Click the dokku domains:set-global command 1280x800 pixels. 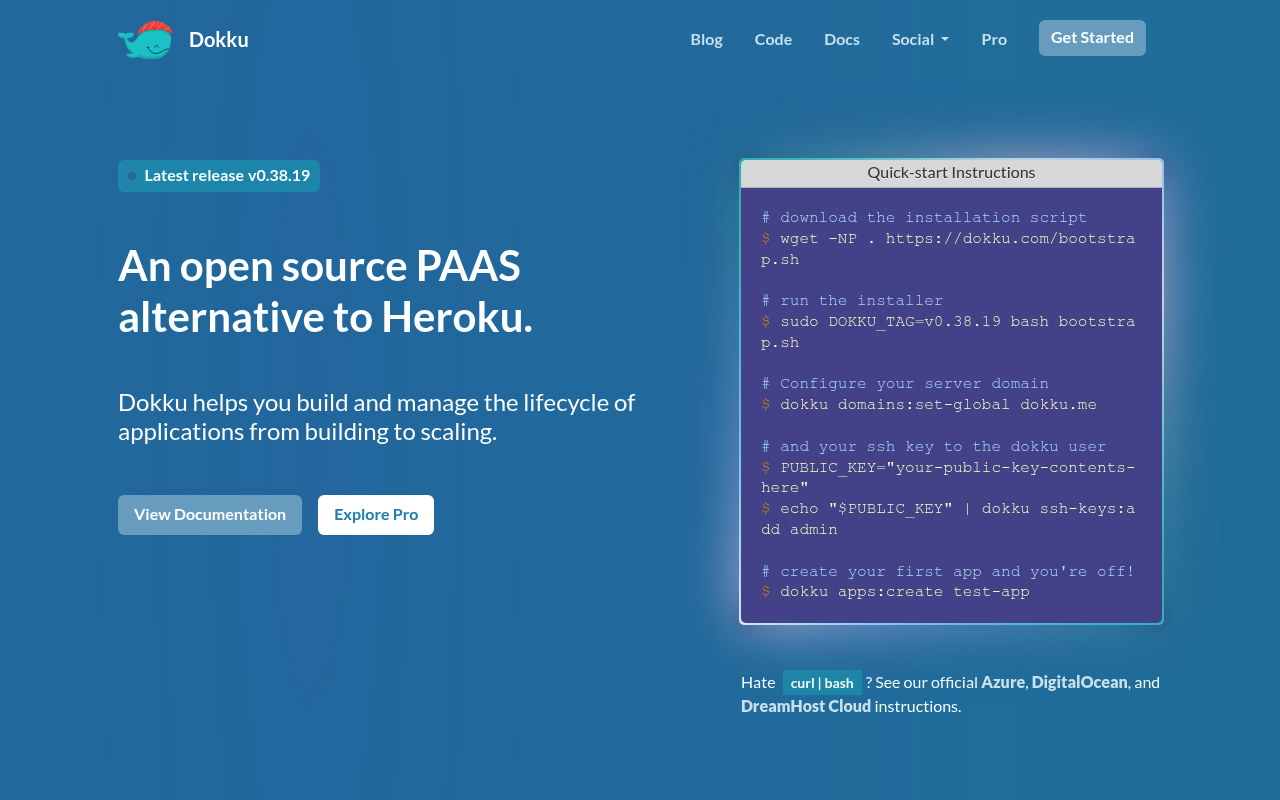pos(929,405)
